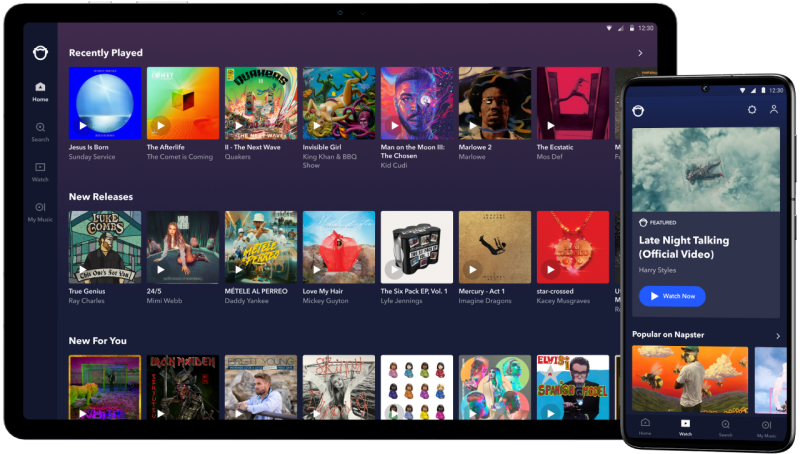
Task: Open the album cover with emoji girls
Action: [416, 387]
